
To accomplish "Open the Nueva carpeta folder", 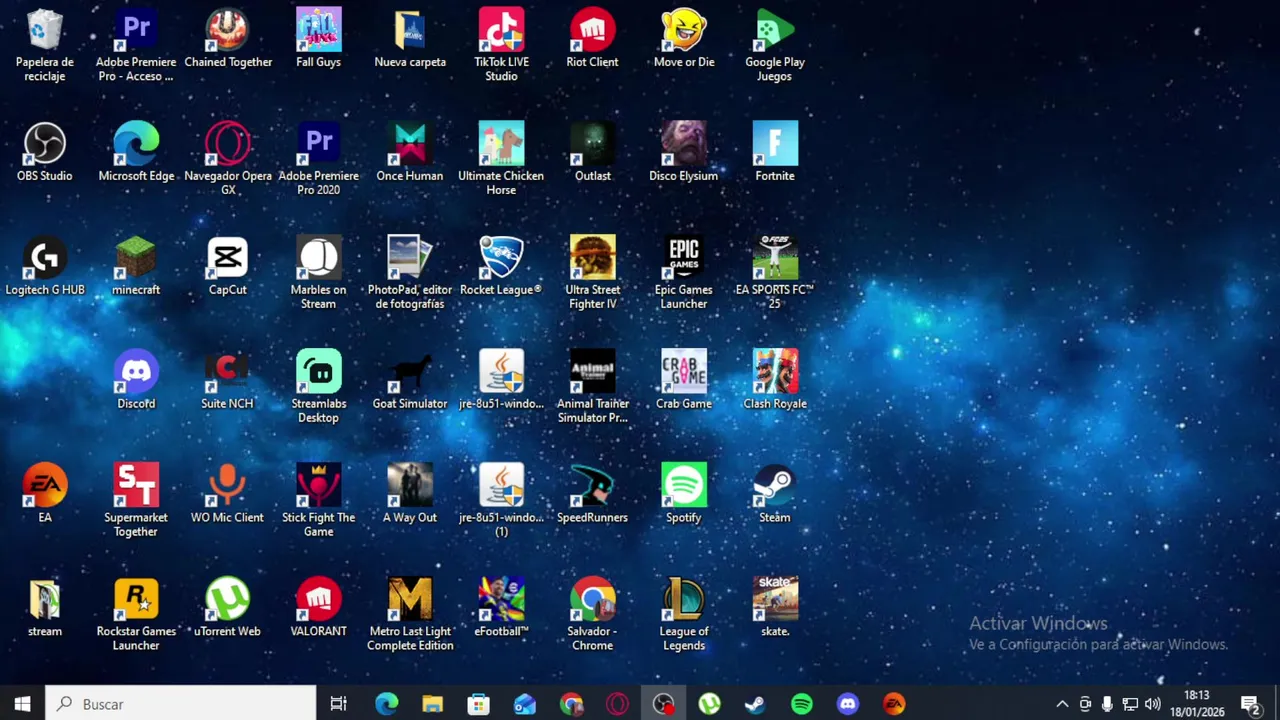I will [410, 38].
